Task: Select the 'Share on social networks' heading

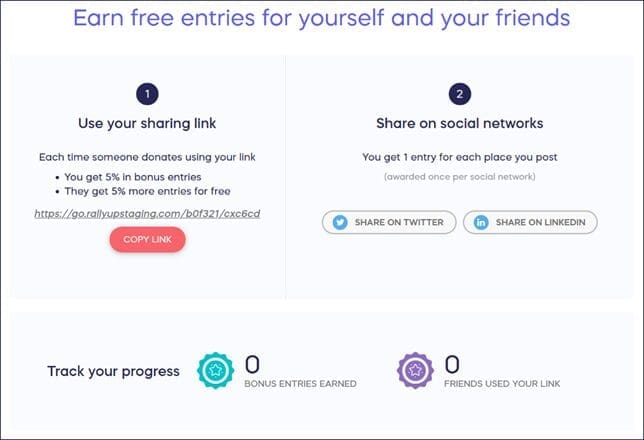Action: tap(459, 123)
